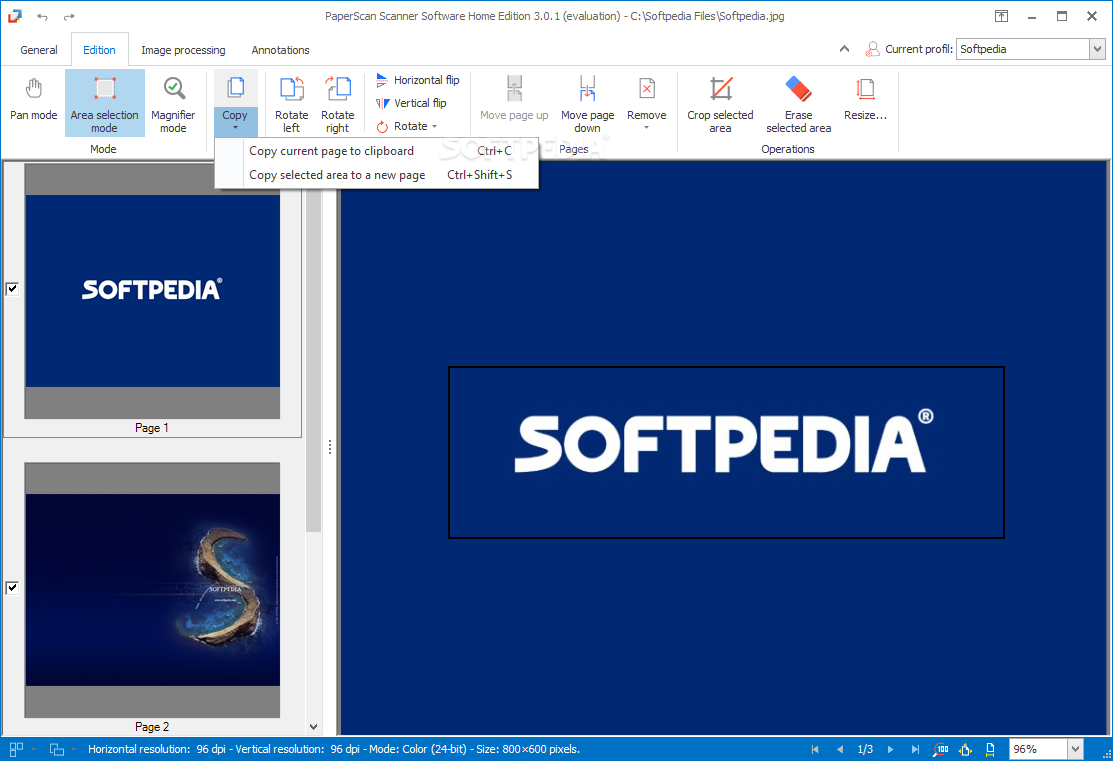Choose Copy current page to clipboard
This screenshot has width=1113, height=761.
pyautogui.click(x=377, y=151)
